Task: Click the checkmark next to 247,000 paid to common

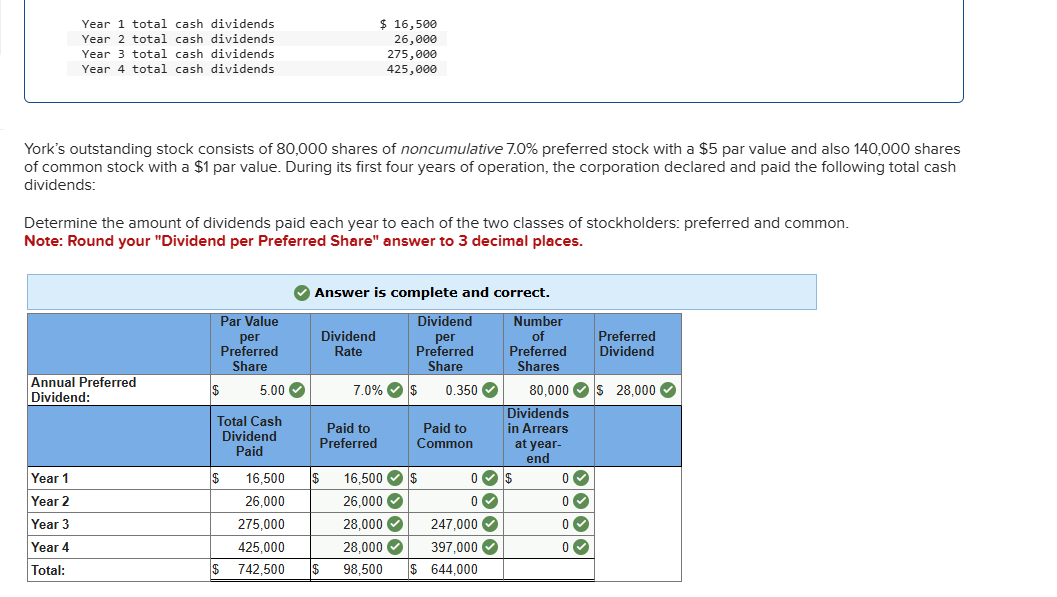Action: coord(490,525)
